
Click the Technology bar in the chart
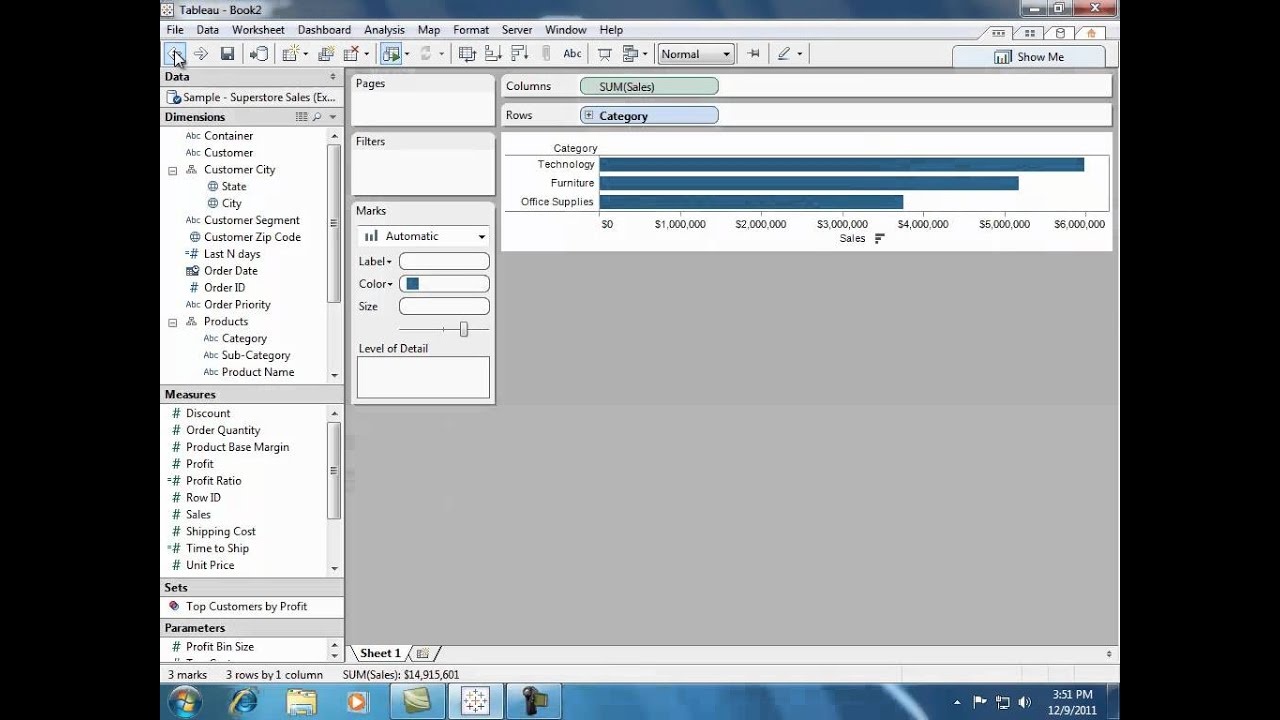tap(841, 164)
